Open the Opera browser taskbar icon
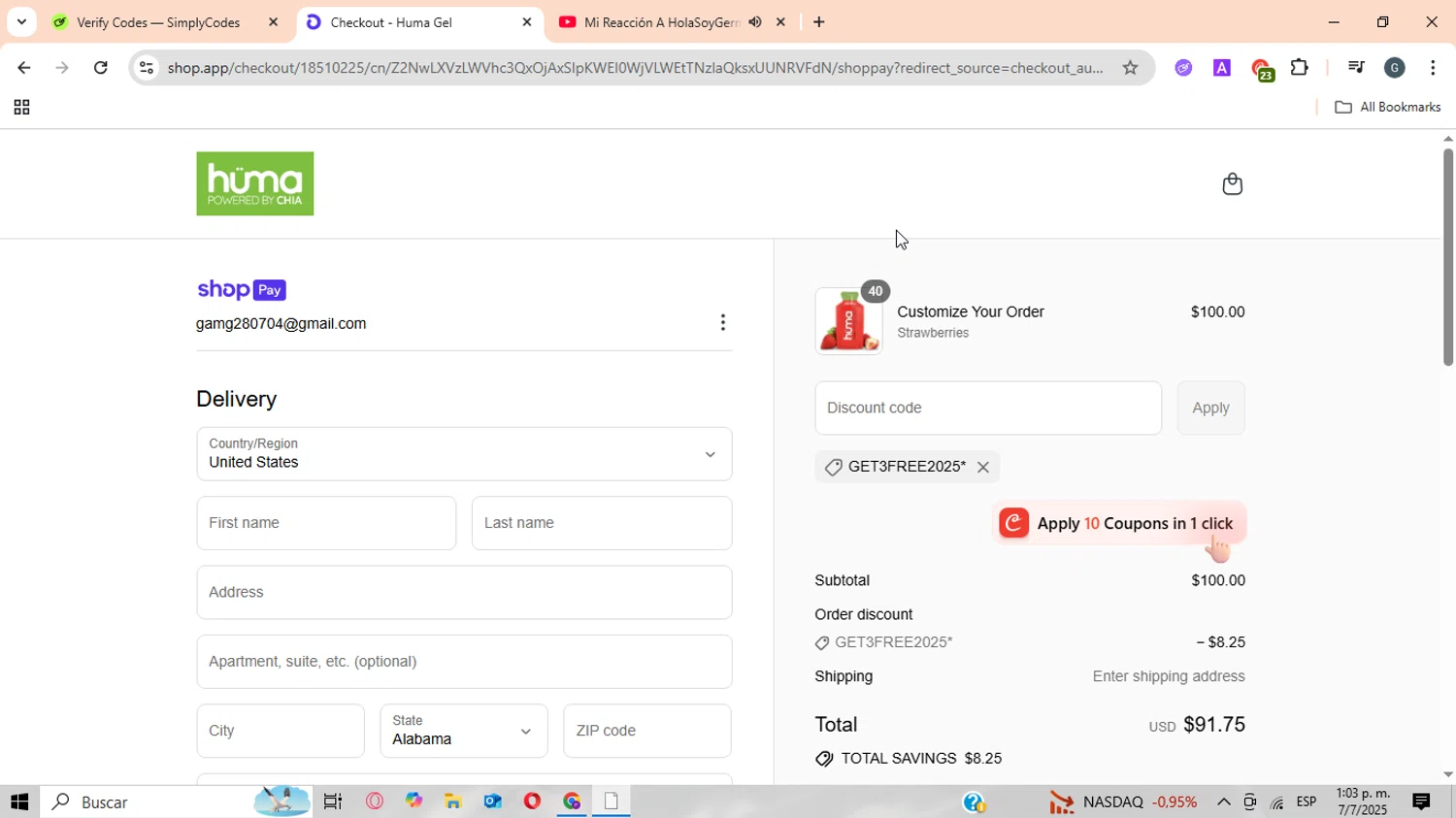Image resolution: width=1456 pixels, height=818 pixels. pos(532,802)
